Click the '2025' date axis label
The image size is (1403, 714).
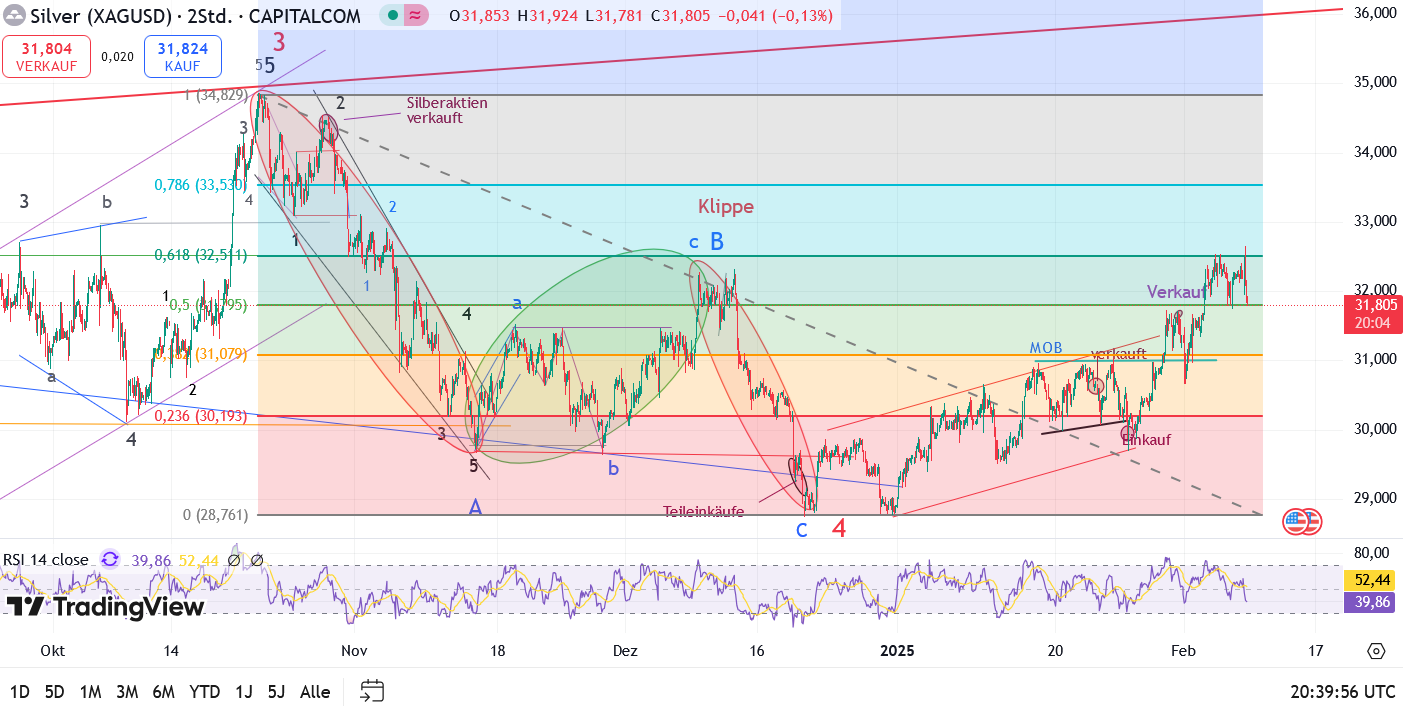898,651
